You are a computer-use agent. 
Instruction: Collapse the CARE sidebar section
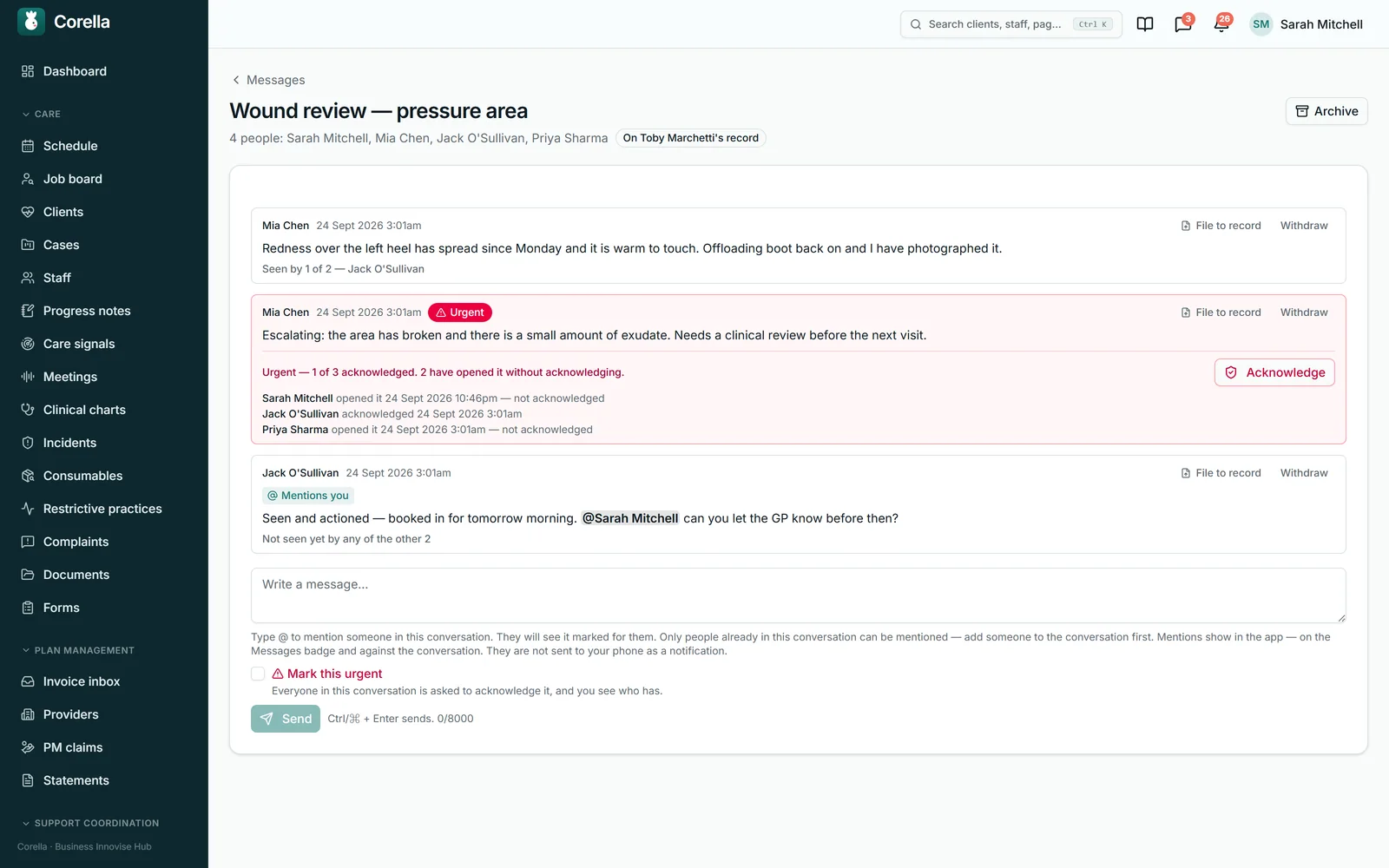click(x=41, y=115)
